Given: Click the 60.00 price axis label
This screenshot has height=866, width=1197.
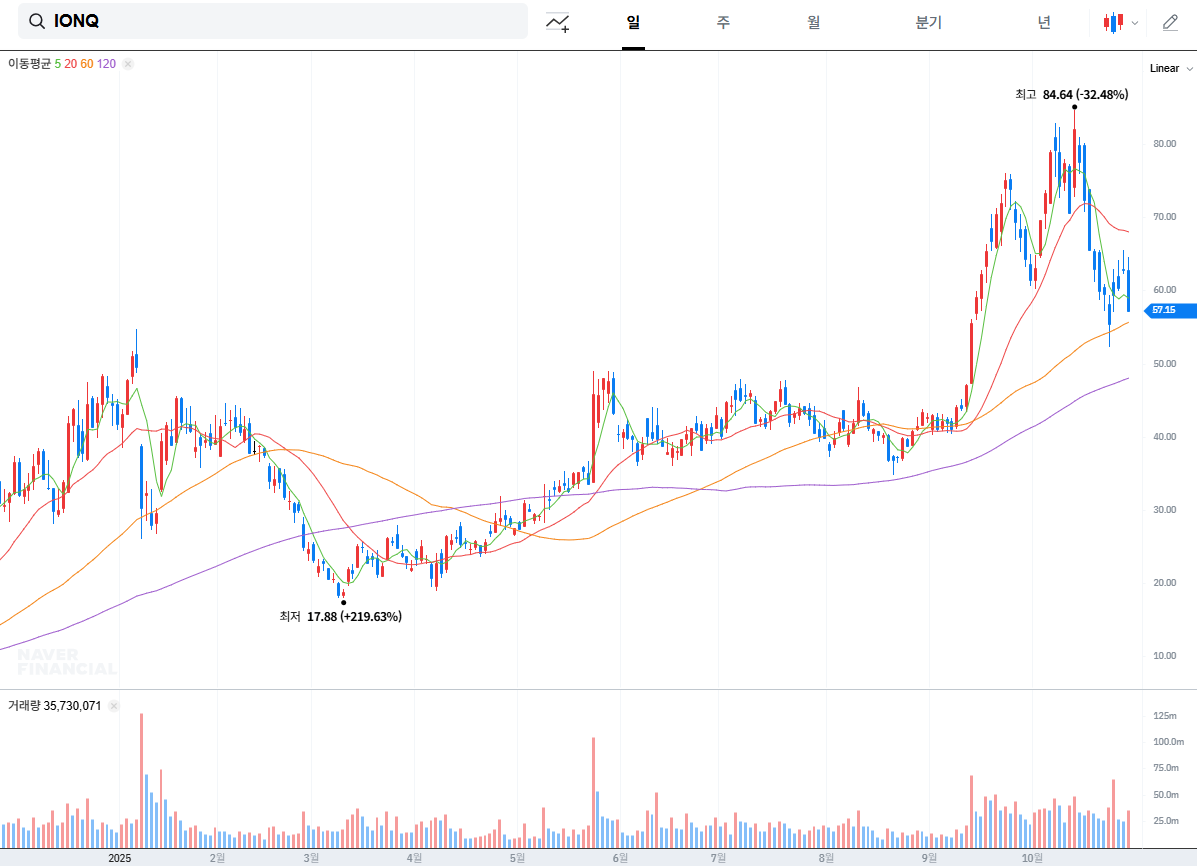Looking at the screenshot, I should click(1164, 290).
